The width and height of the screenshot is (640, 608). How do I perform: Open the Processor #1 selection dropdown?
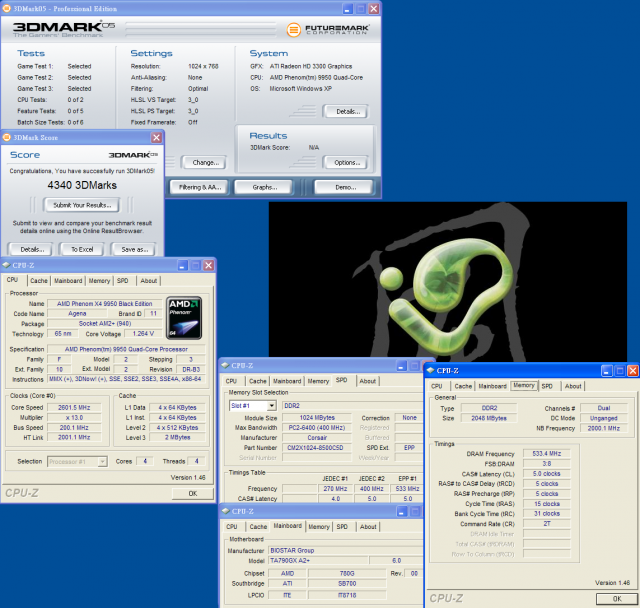[102, 462]
